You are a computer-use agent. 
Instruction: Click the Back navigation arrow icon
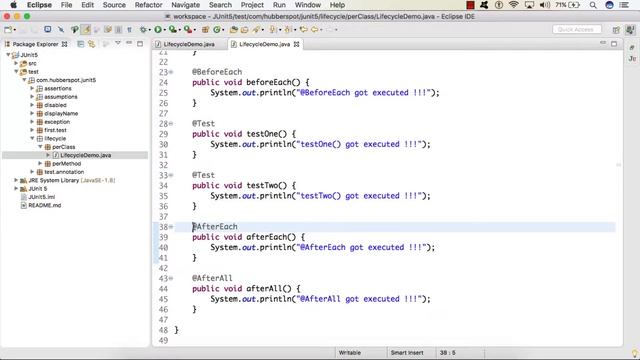314,29
